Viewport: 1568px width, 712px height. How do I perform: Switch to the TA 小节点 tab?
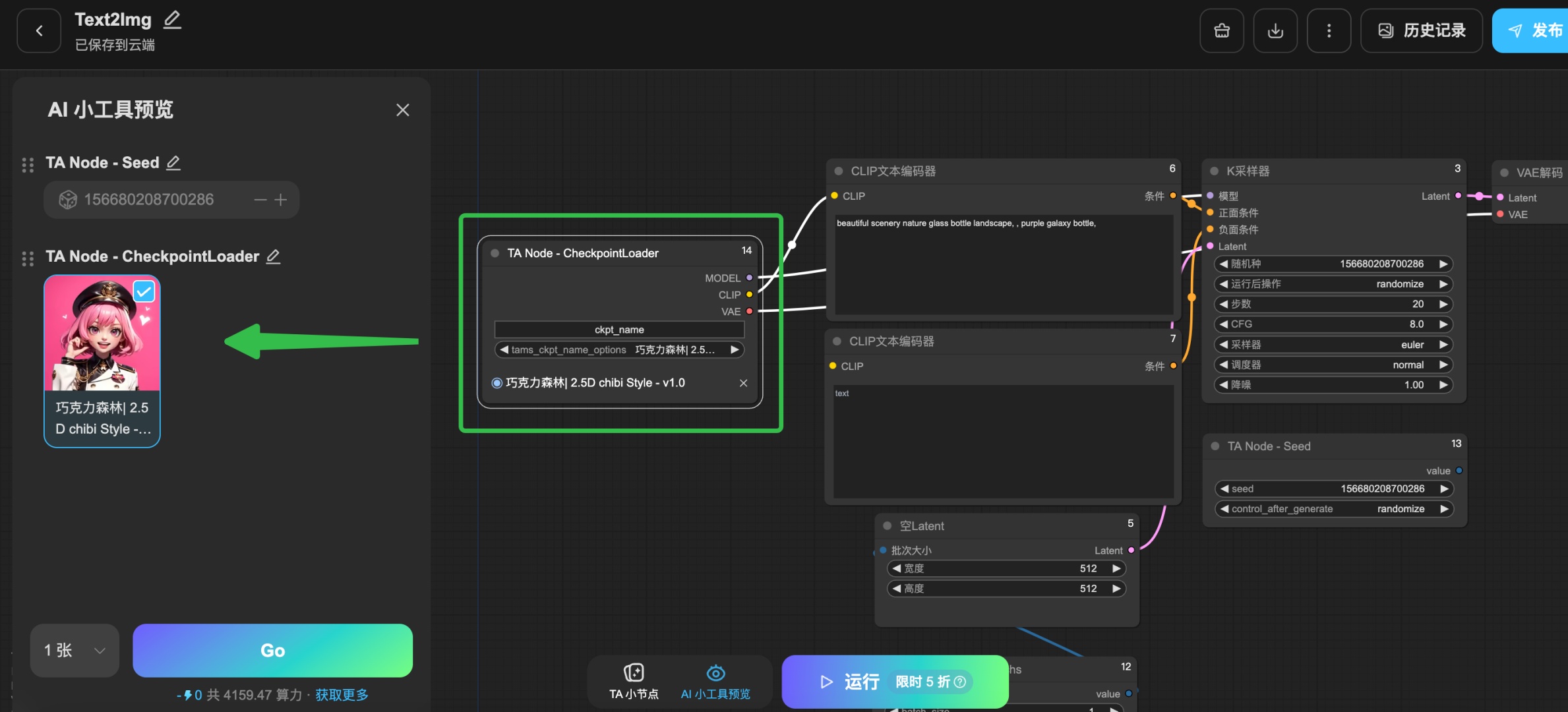coord(634,681)
